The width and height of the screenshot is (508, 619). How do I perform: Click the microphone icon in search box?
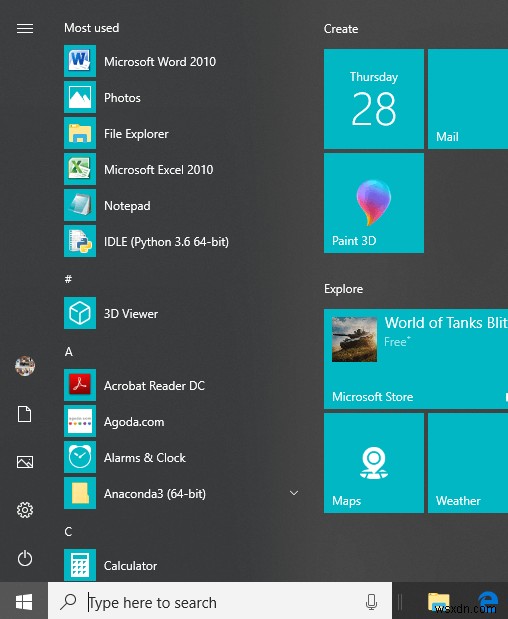[x=371, y=602]
